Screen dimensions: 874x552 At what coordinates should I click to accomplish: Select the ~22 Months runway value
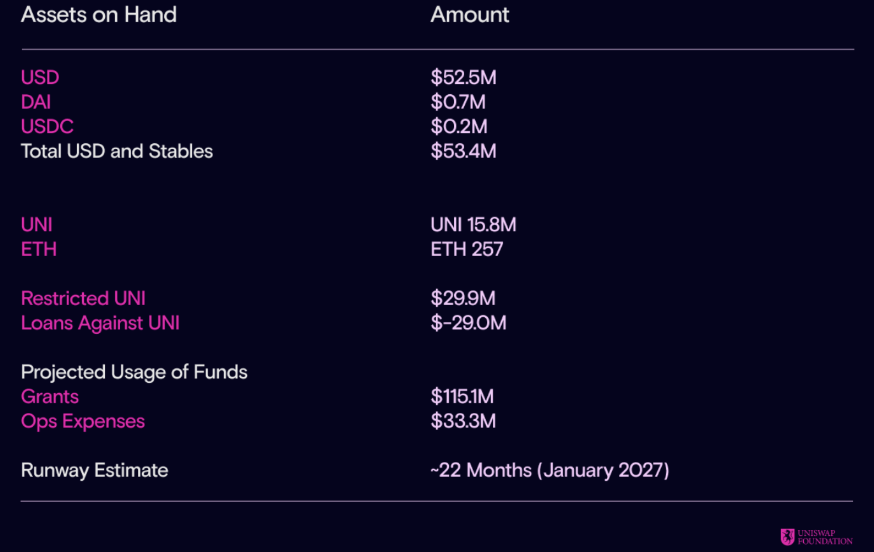(550, 470)
